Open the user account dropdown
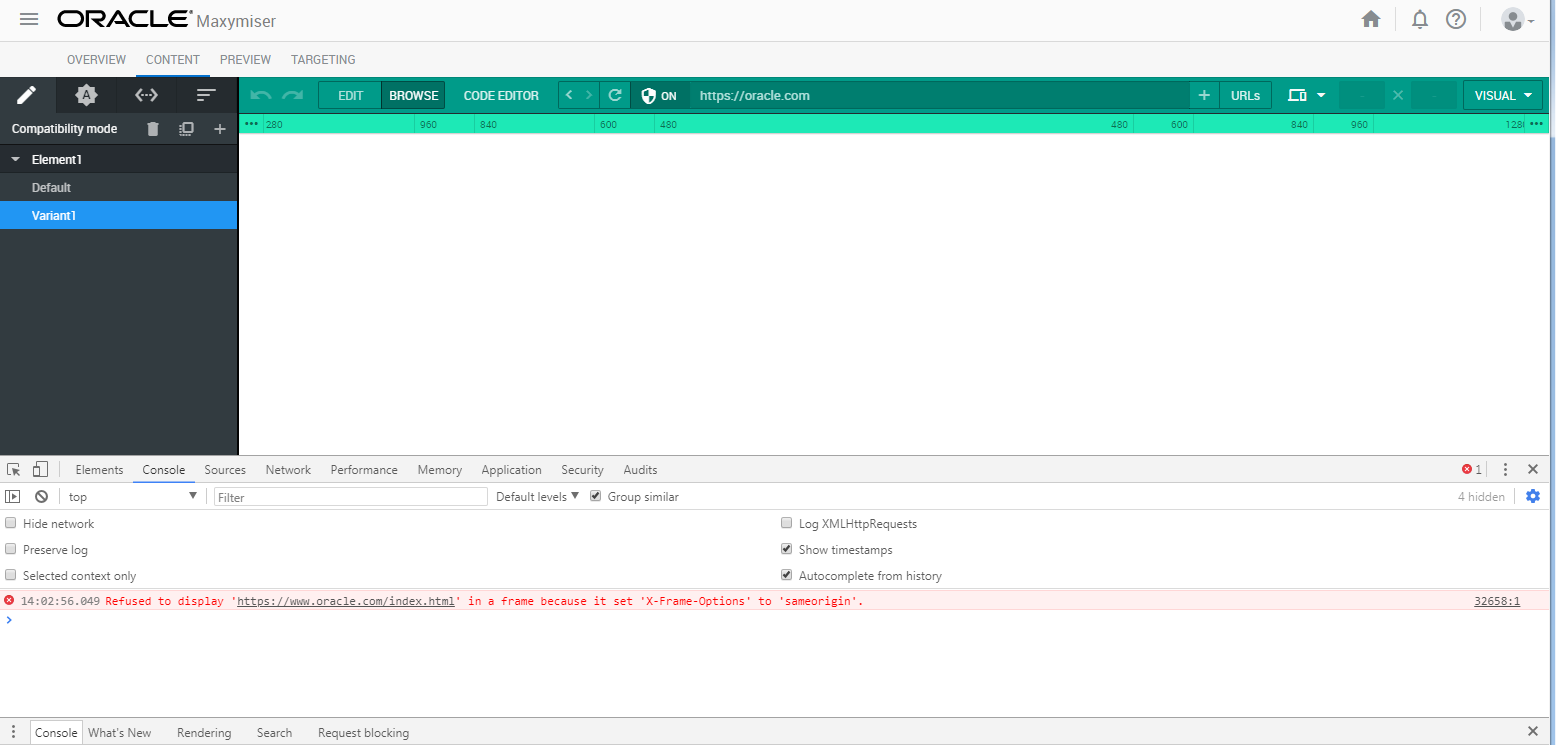Screen dimensions: 1556x745 tap(1518, 20)
